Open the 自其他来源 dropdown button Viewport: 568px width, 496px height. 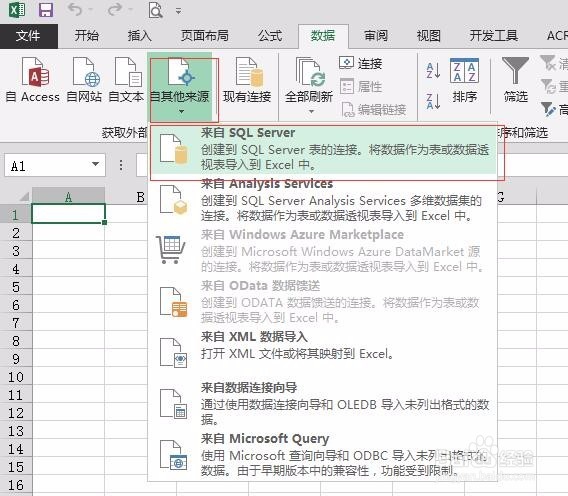point(180,87)
